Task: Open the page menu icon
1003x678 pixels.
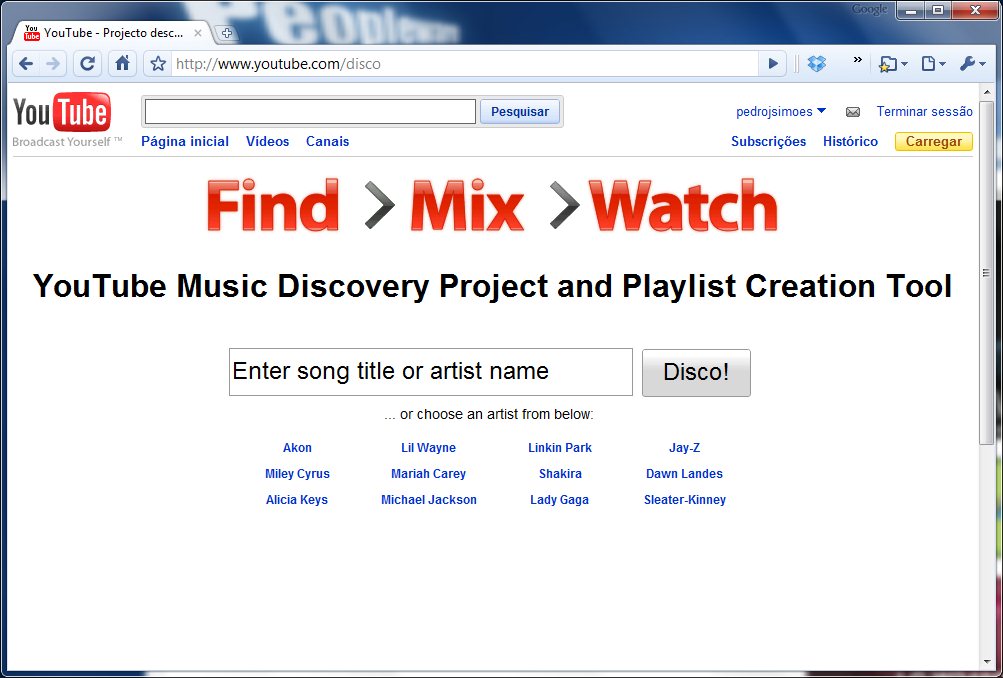Action: [933, 64]
